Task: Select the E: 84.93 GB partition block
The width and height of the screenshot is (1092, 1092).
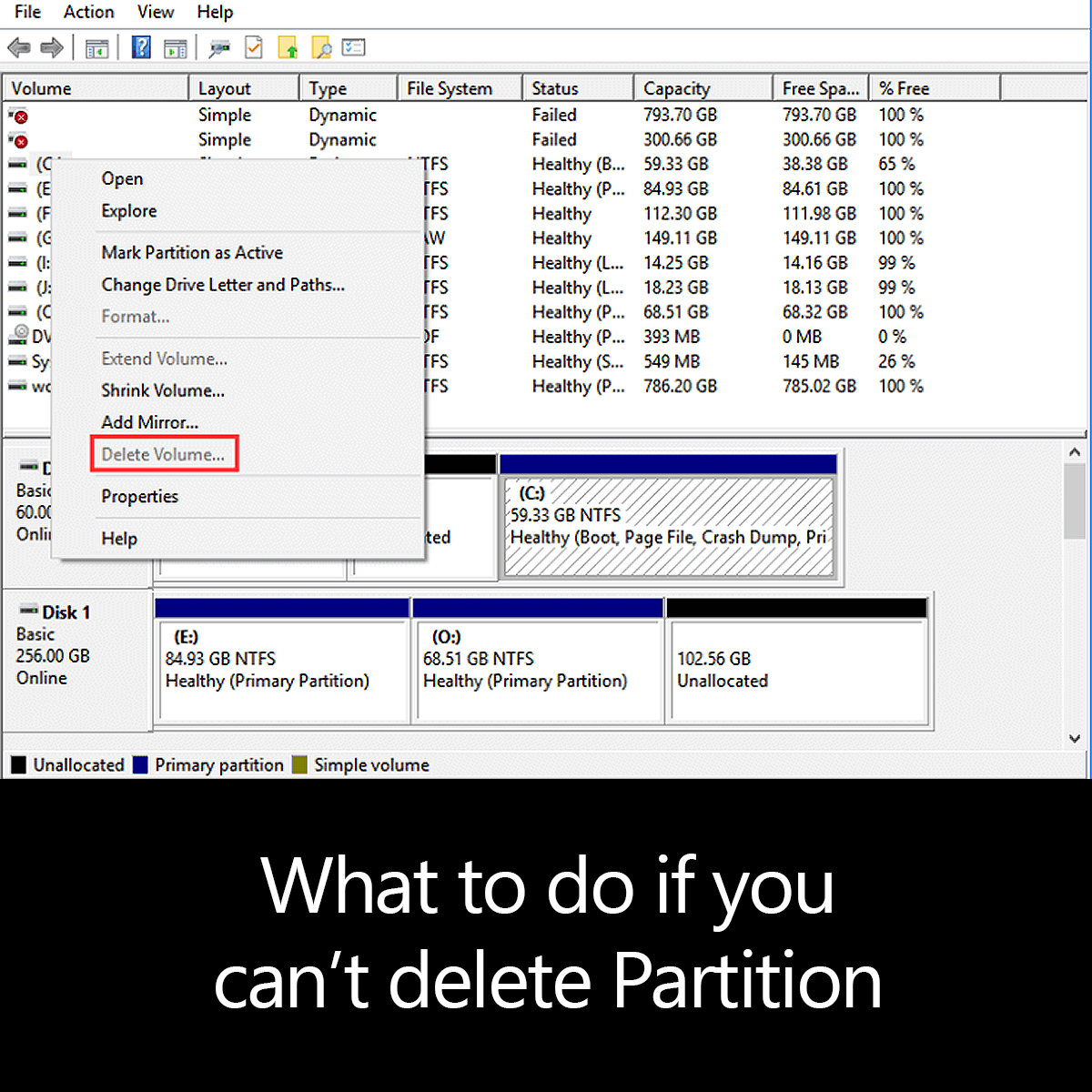Action: 282,670
